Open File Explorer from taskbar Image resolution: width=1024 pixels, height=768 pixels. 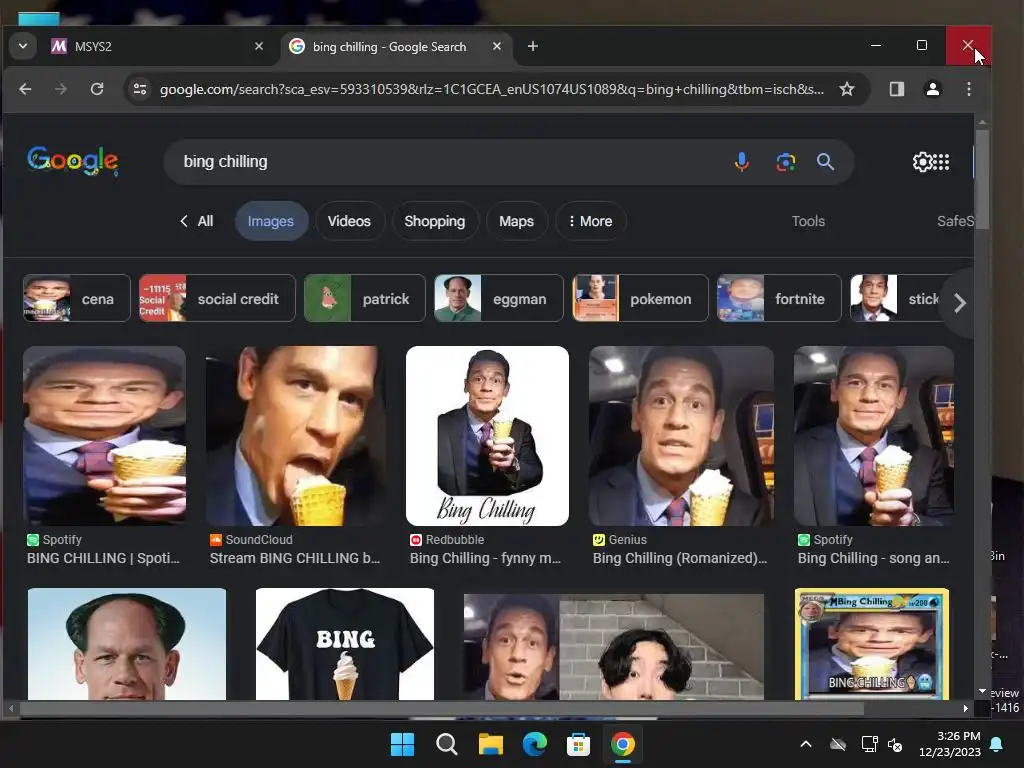(x=490, y=744)
